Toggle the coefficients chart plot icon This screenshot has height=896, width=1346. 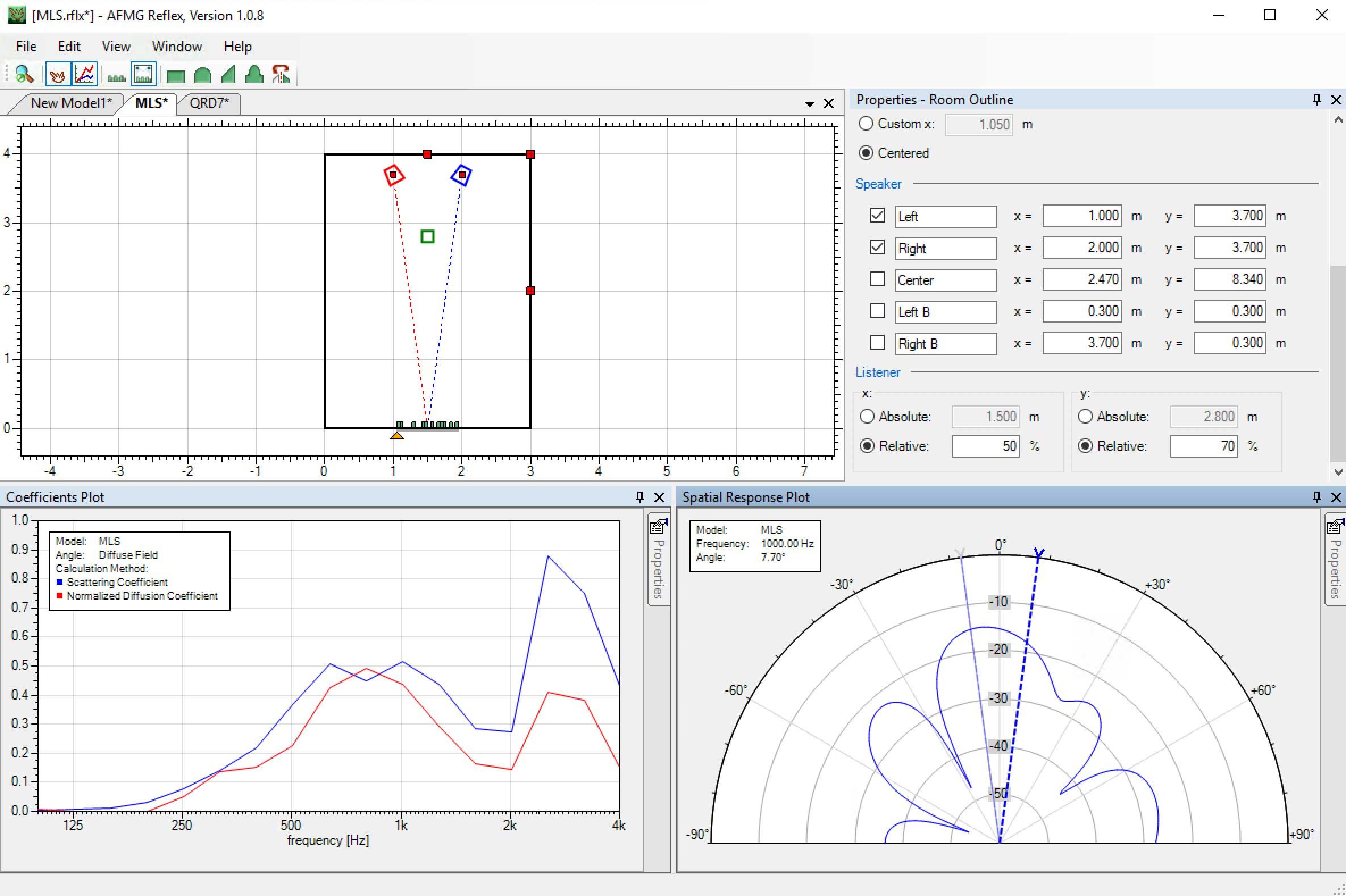click(x=85, y=74)
